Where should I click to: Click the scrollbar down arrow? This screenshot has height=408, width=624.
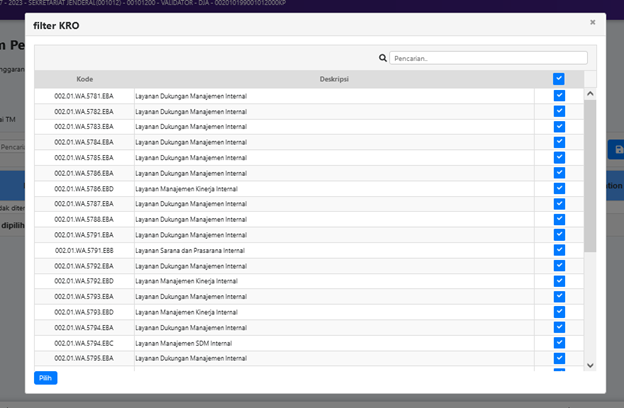pyautogui.click(x=590, y=365)
